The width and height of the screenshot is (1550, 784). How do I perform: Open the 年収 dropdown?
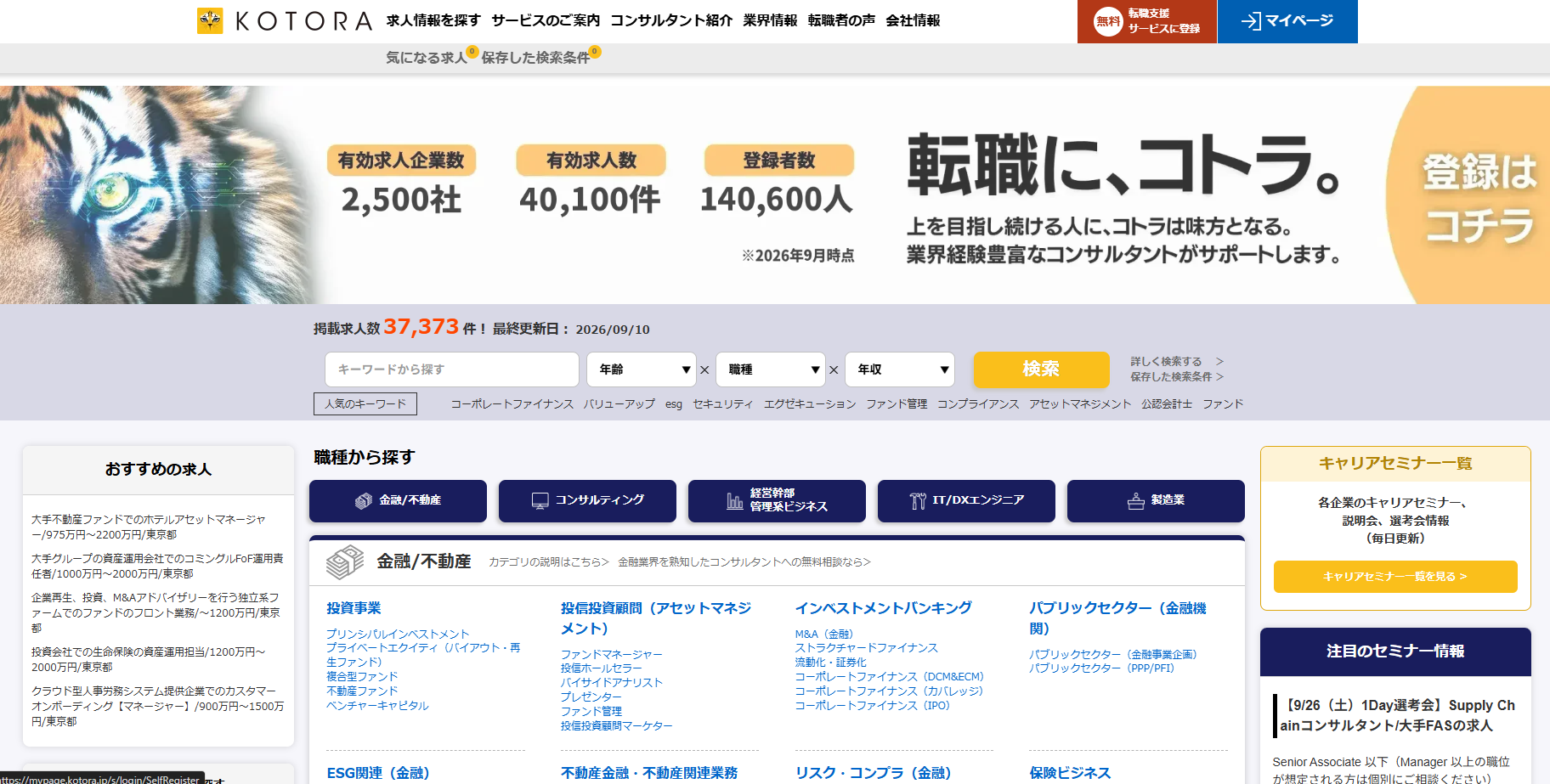(x=900, y=369)
